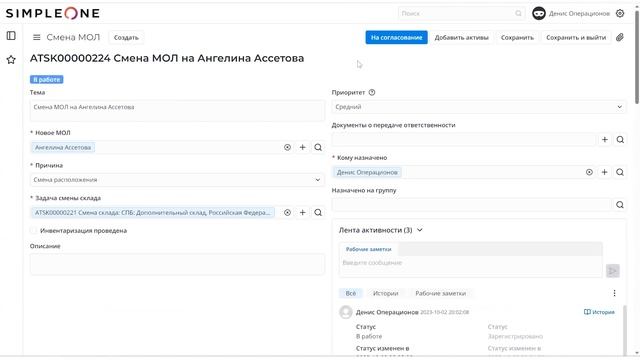This screenshot has height=360, width=640.
Task: Open the hamburger menu next to Смена МОЛ
Action: (x=37, y=38)
